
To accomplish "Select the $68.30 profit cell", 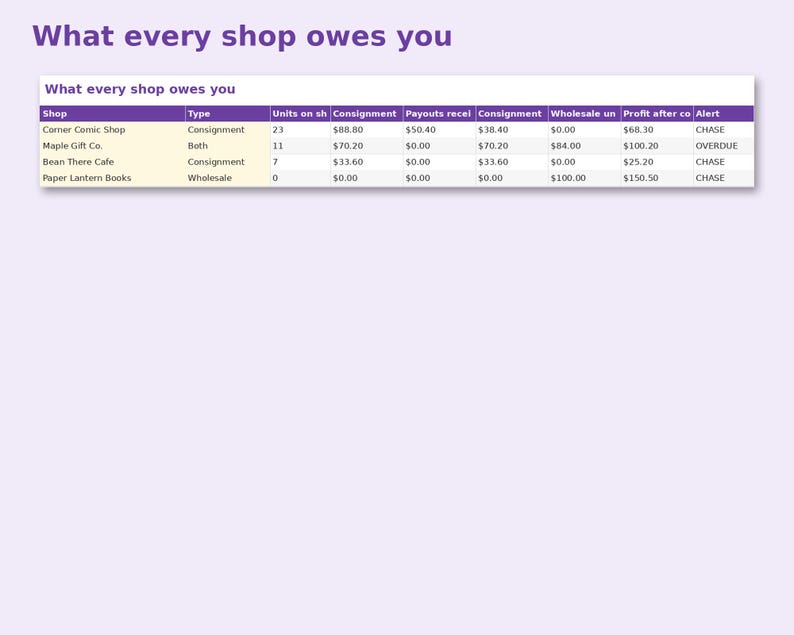I will coord(657,130).
